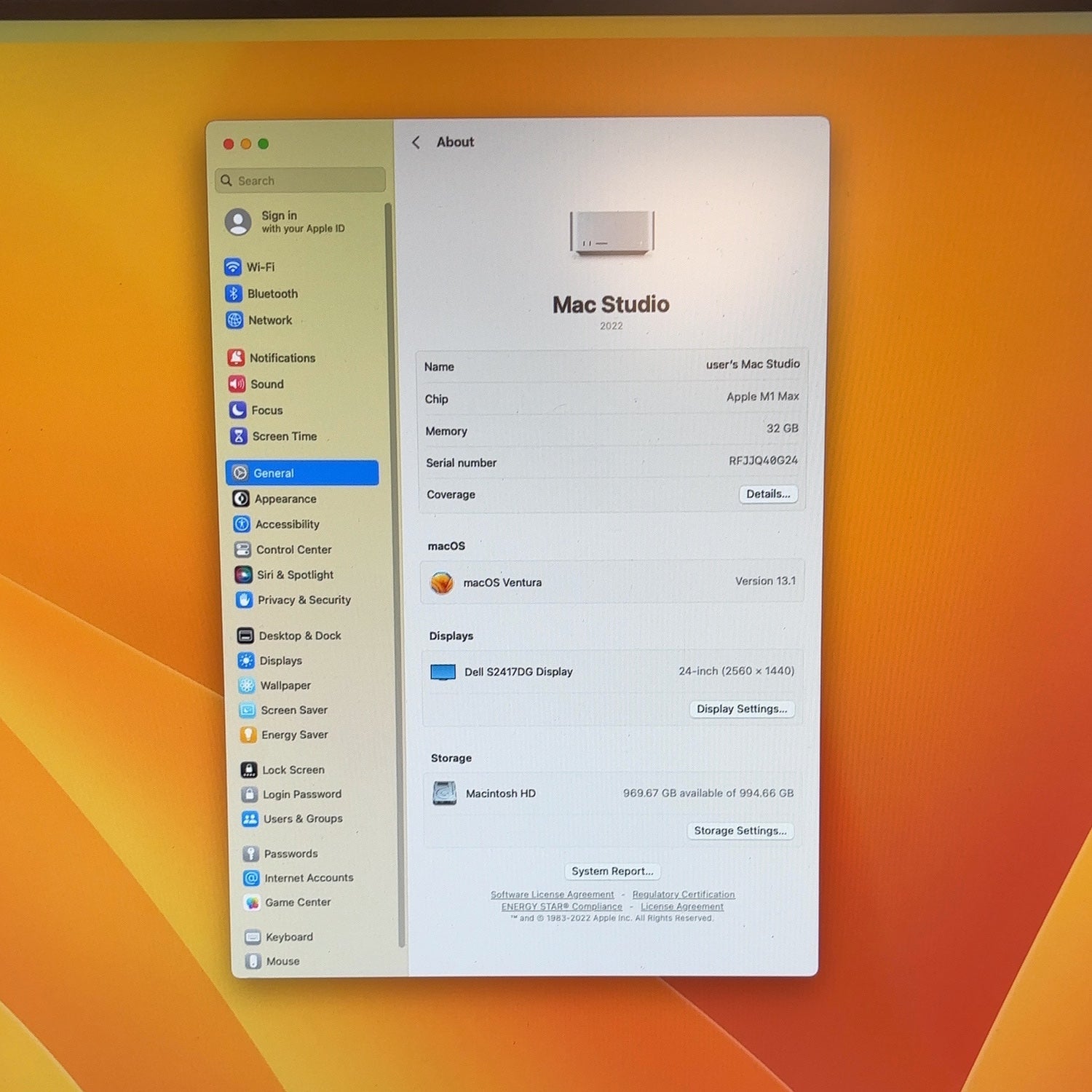Select the Desktop & Dock icon

coord(245,636)
